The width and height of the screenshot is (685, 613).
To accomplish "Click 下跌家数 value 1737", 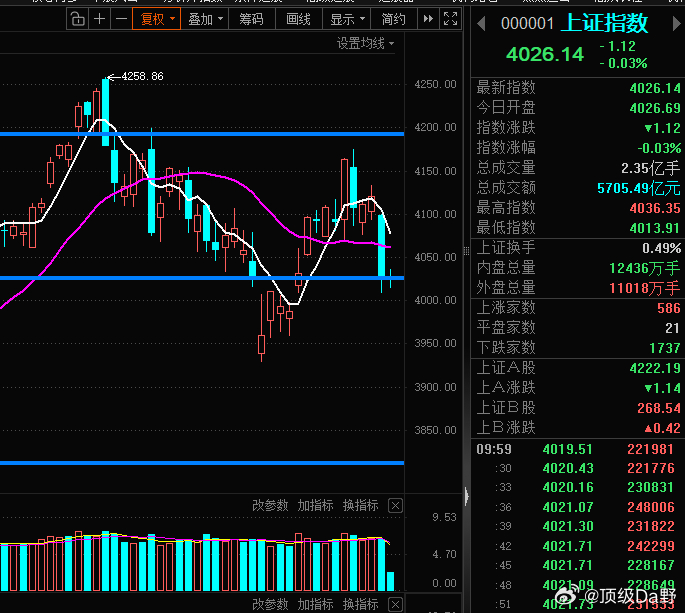I will (x=665, y=348).
